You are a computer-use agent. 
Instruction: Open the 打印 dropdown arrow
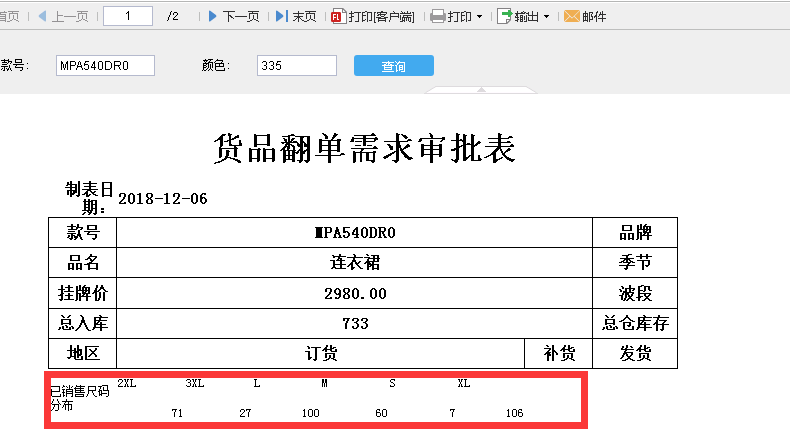point(479,17)
